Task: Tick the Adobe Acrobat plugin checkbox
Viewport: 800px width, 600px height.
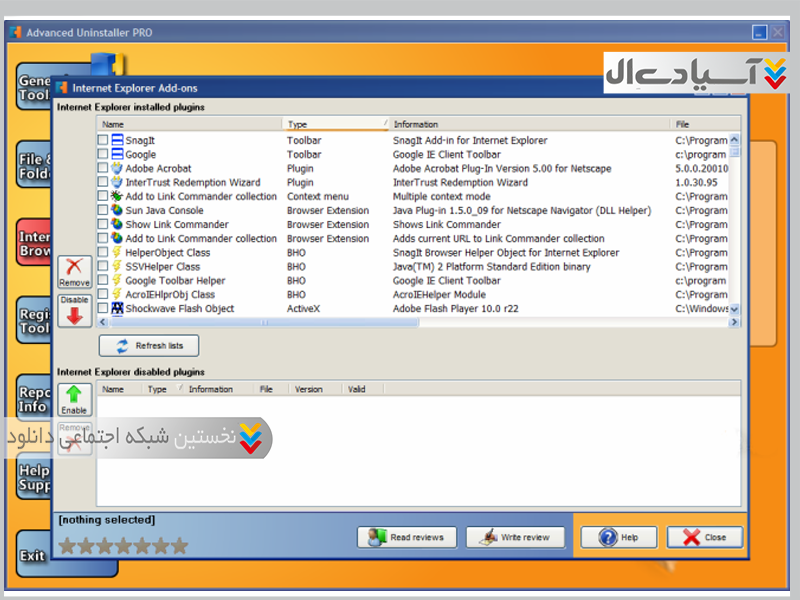Action: pyautogui.click(x=103, y=169)
